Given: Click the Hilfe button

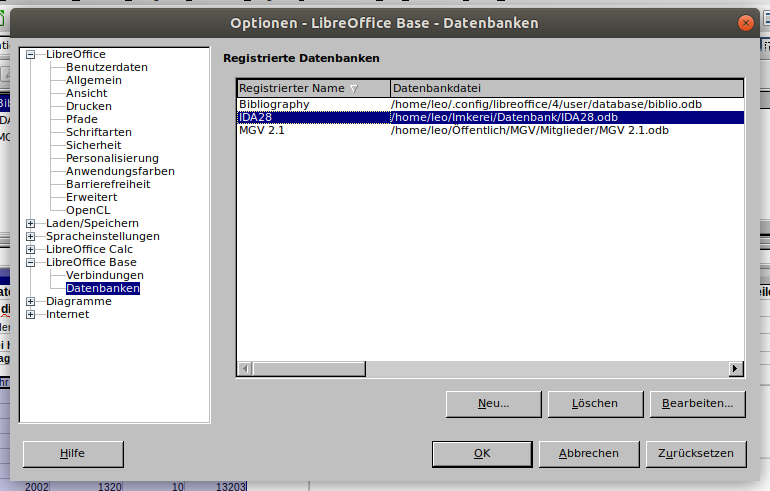Looking at the screenshot, I should pos(73,454).
